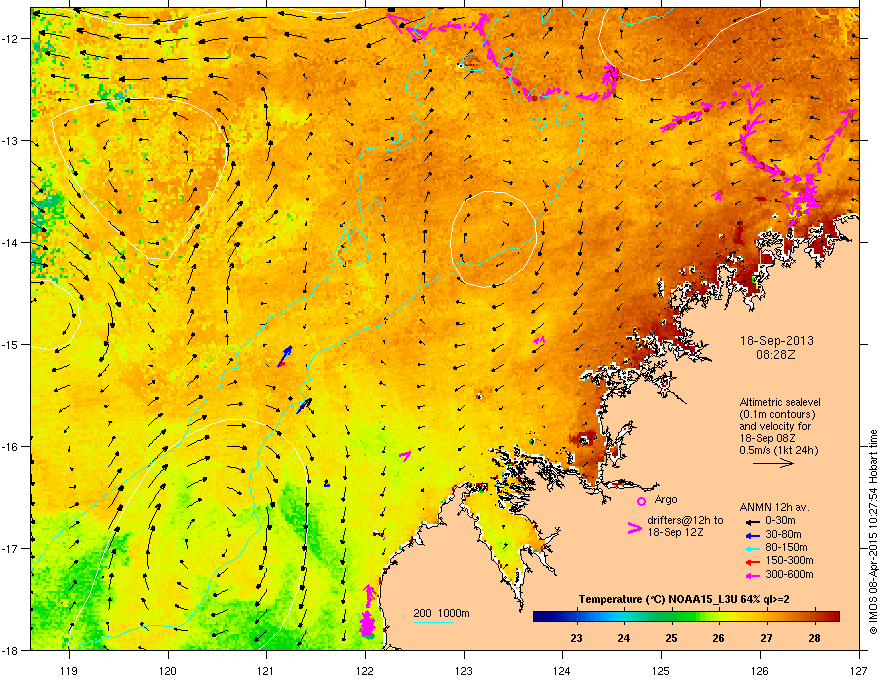Select the blue 30-80m legend arrow

tap(751, 535)
